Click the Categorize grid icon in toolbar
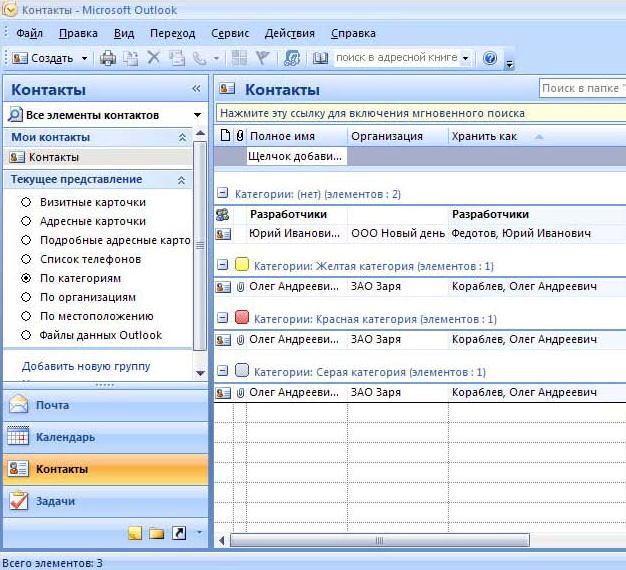The image size is (626, 570). pos(239,58)
